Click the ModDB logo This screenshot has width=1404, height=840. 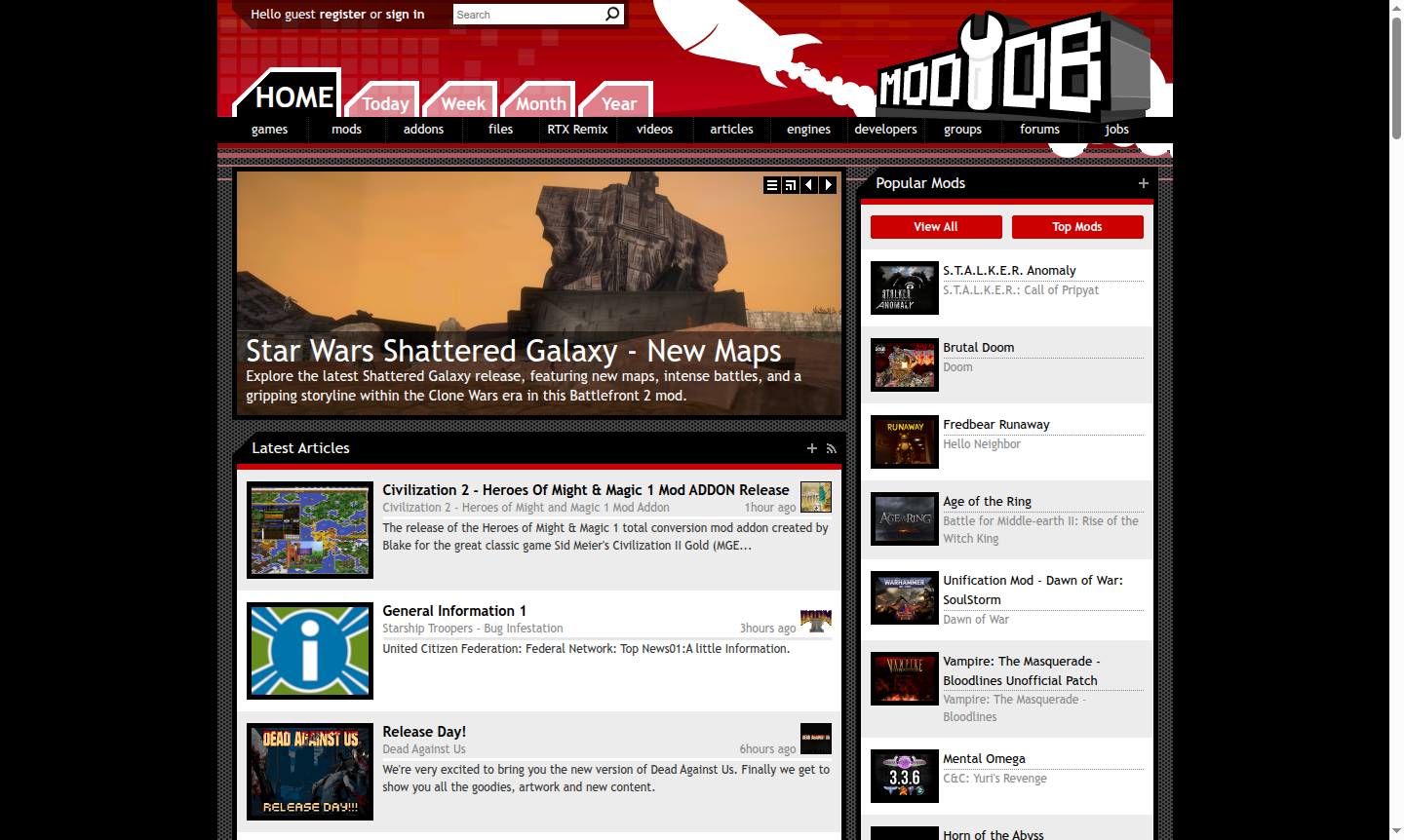[x=1014, y=68]
